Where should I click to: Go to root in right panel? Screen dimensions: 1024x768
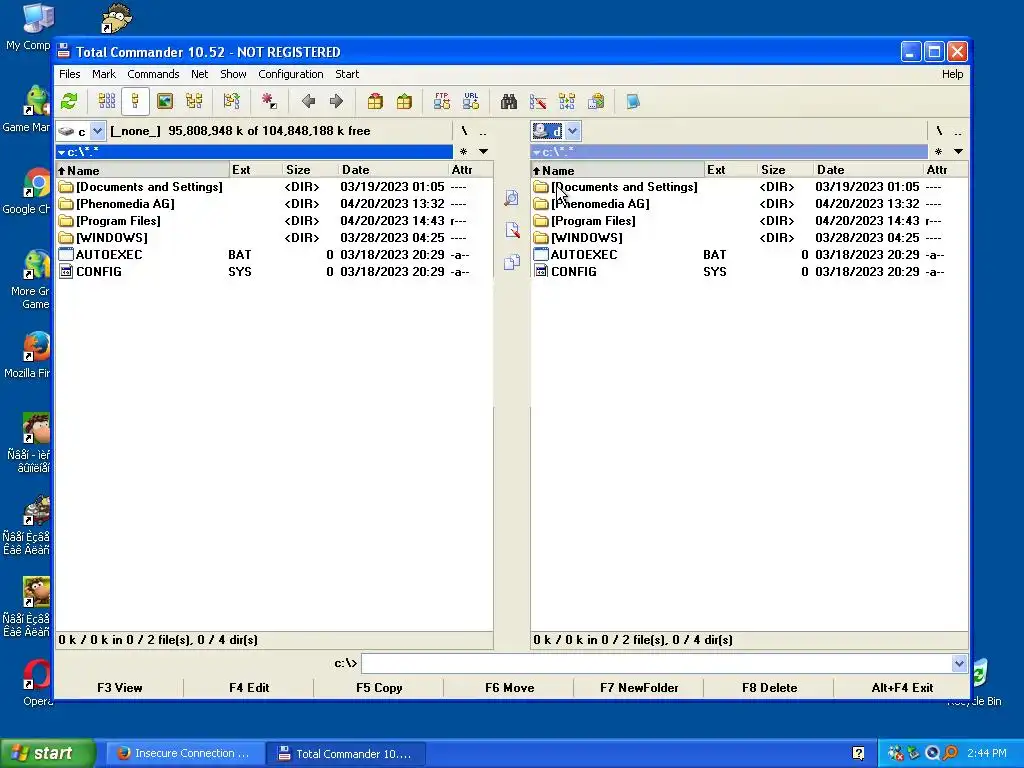(939, 131)
